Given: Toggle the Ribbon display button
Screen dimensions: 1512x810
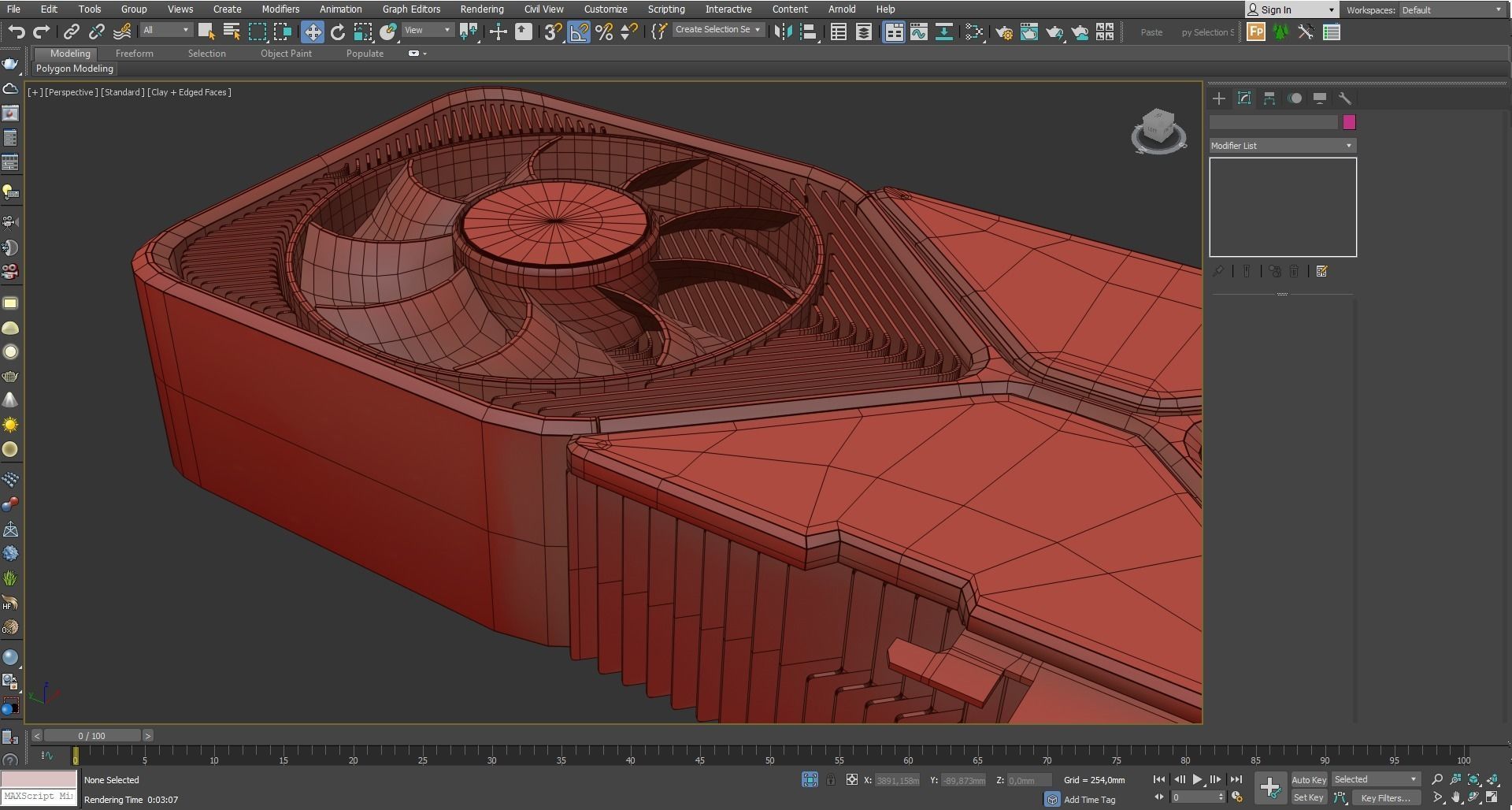Looking at the screenshot, I should coord(894,32).
